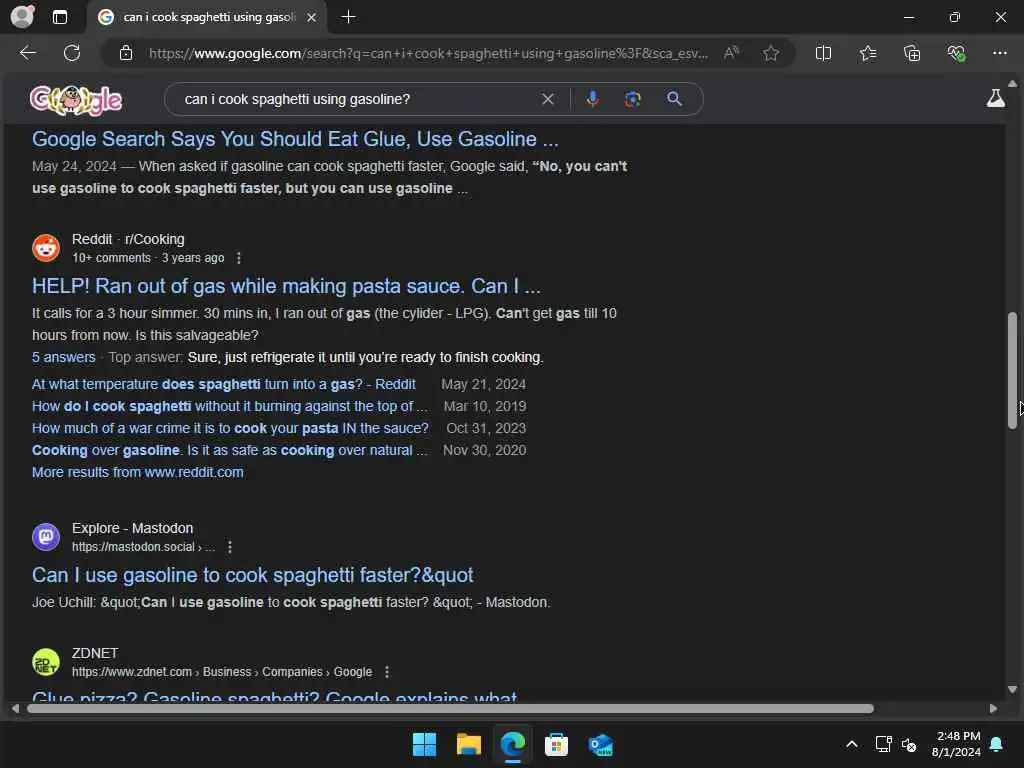Screen dimensions: 1024x768
Task: Open 'At what temperature does spaghetti turn' link
Action: click(223, 384)
